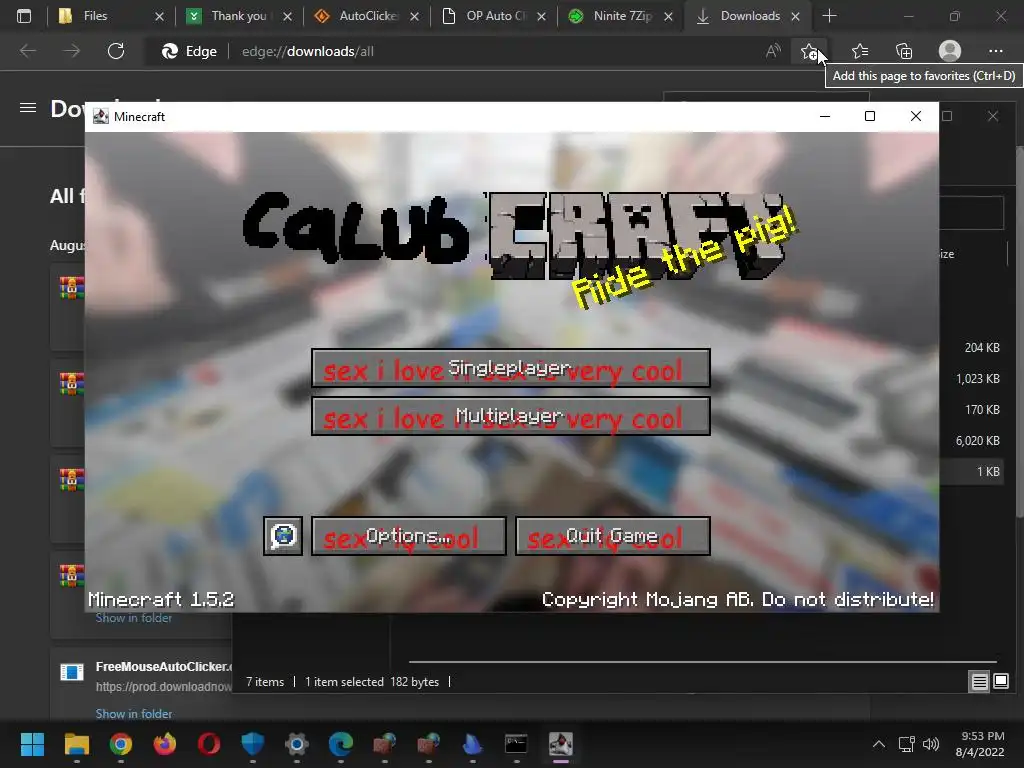Open Windows Security shield from taskbar
This screenshot has height=768, width=1024.
tap(252, 744)
